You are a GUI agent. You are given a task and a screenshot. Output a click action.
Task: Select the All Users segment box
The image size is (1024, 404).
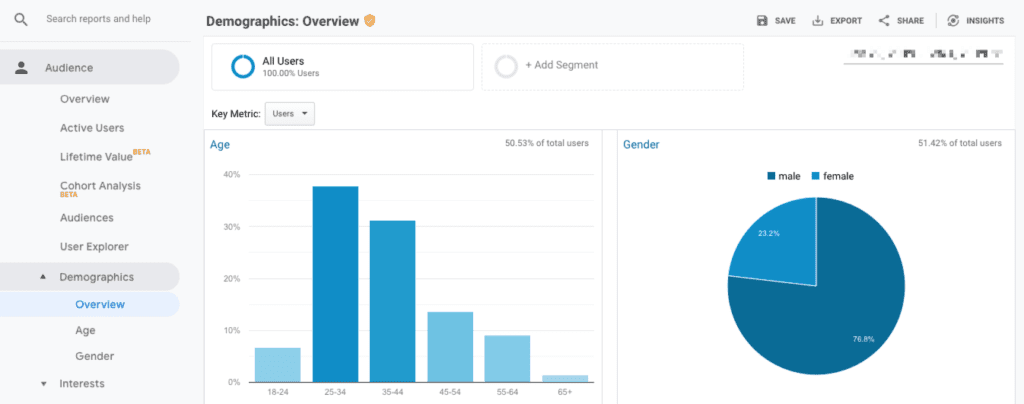342,67
